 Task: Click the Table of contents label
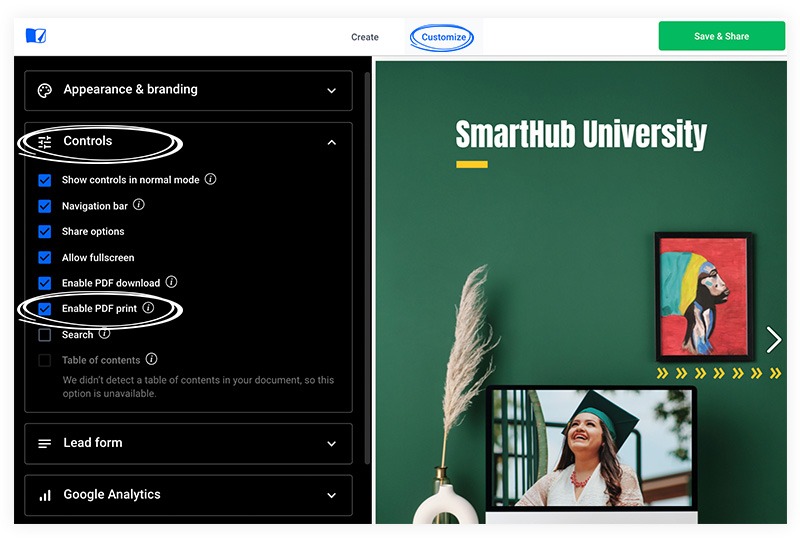click(101, 360)
